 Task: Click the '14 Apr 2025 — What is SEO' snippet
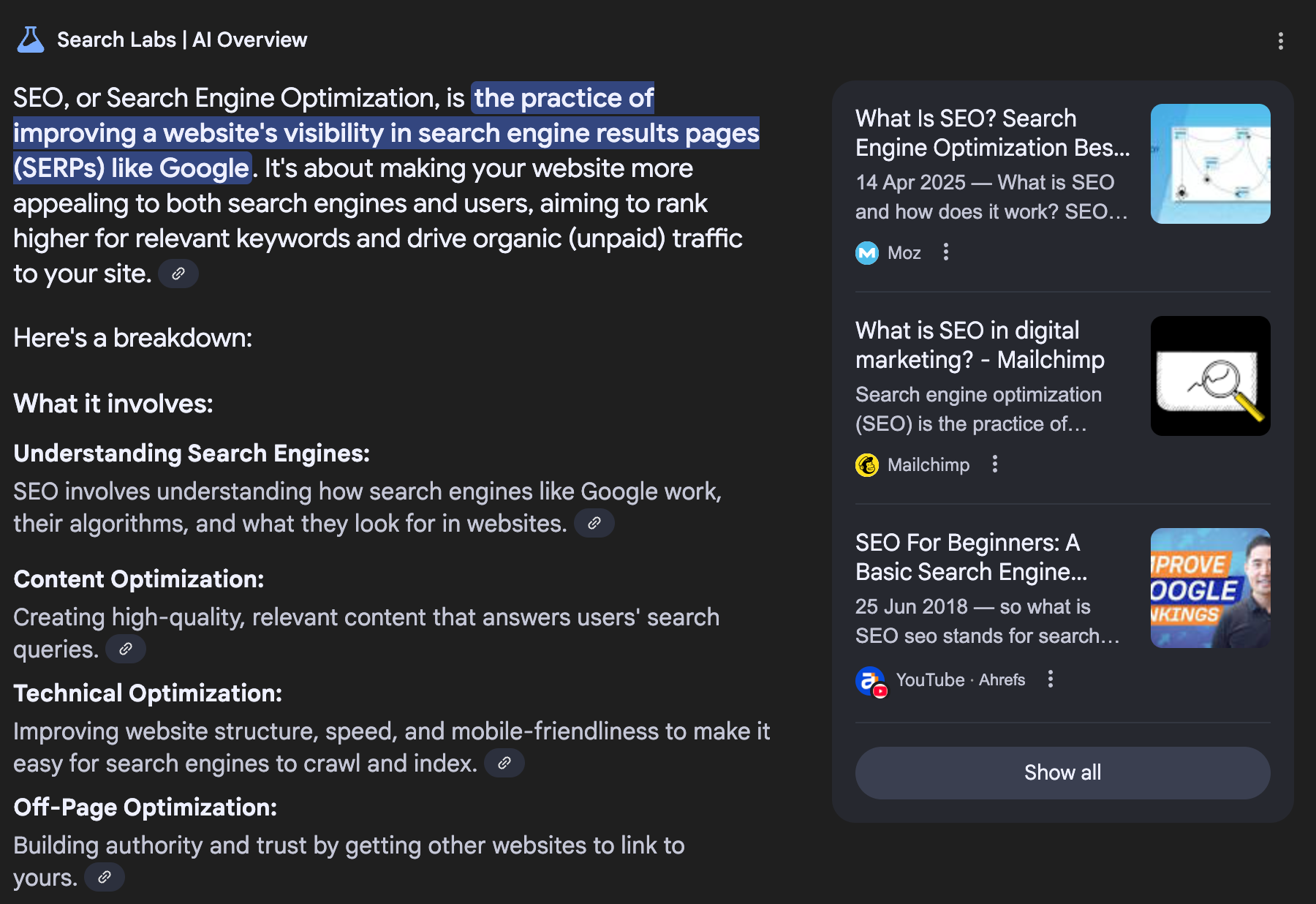point(992,197)
